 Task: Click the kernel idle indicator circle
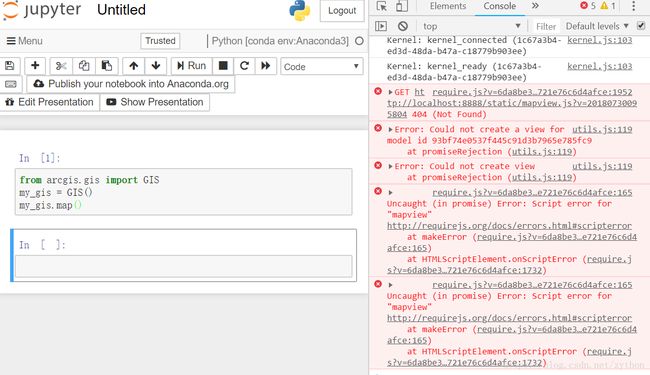point(359,41)
